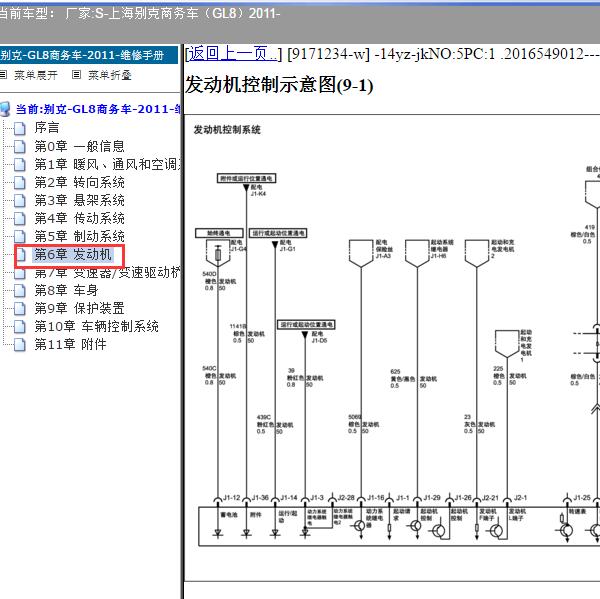Open 第1章 暖风、通风和空调

click(107, 164)
